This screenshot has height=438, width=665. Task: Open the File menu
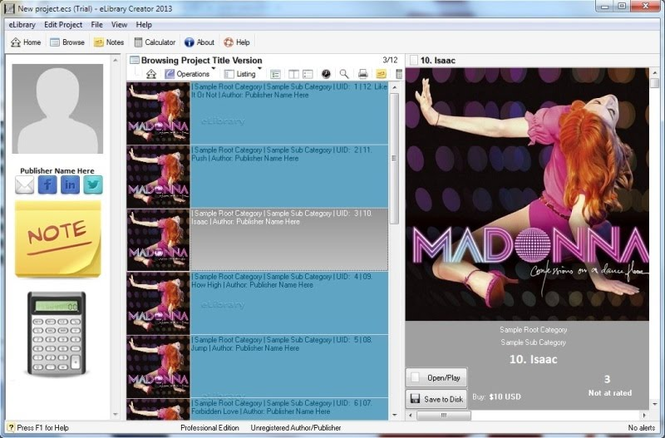coord(97,25)
